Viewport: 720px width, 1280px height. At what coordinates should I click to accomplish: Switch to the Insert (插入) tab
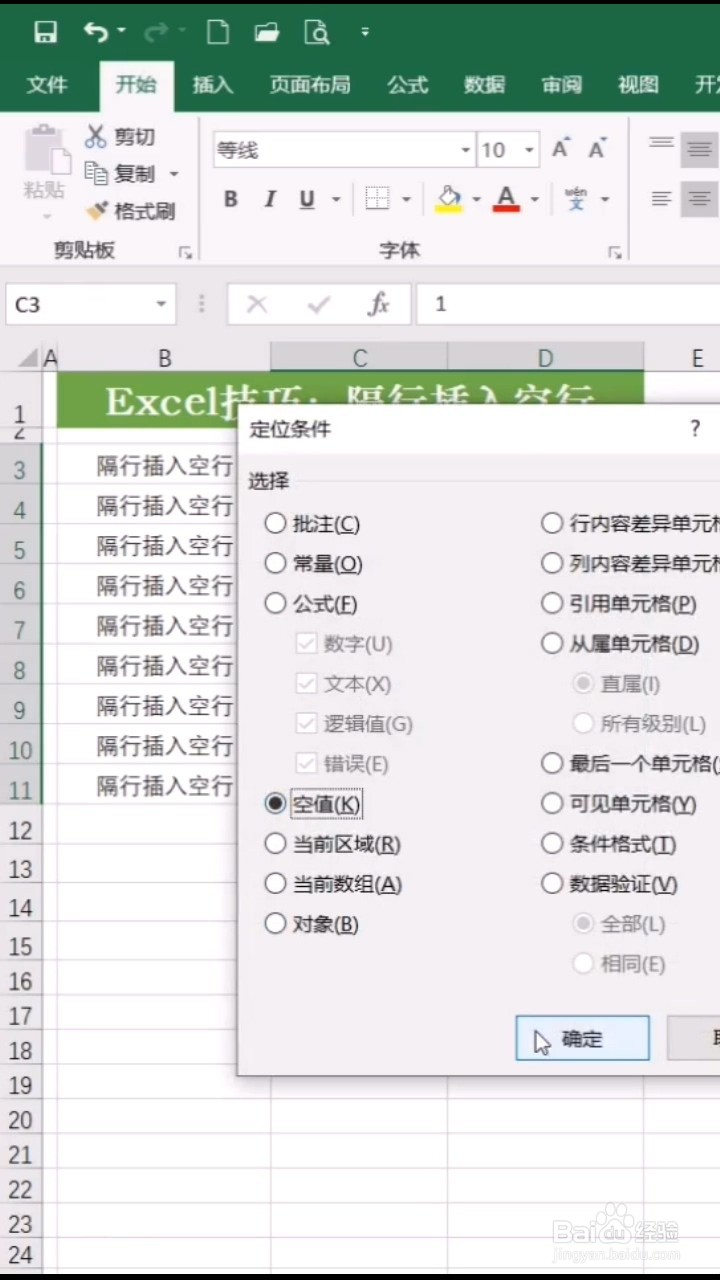212,85
